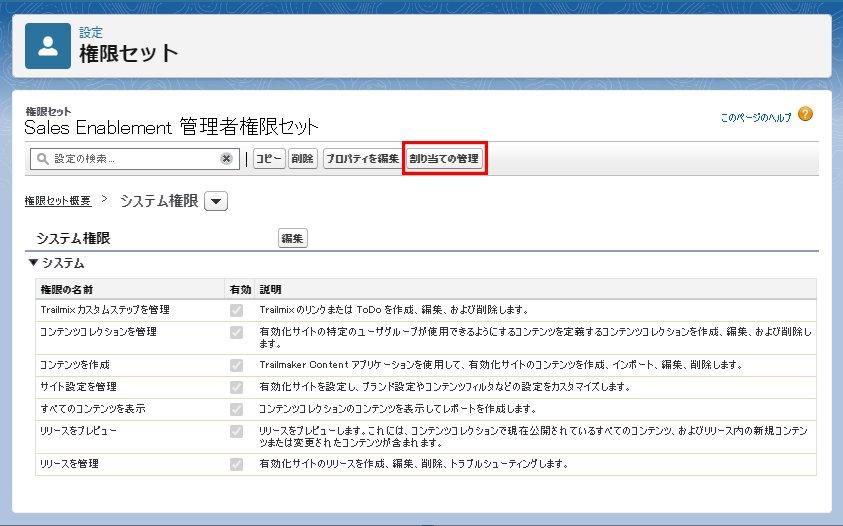Open the システム権限 dropdown arrow
Screen dimensions: 843x526
tap(216, 201)
